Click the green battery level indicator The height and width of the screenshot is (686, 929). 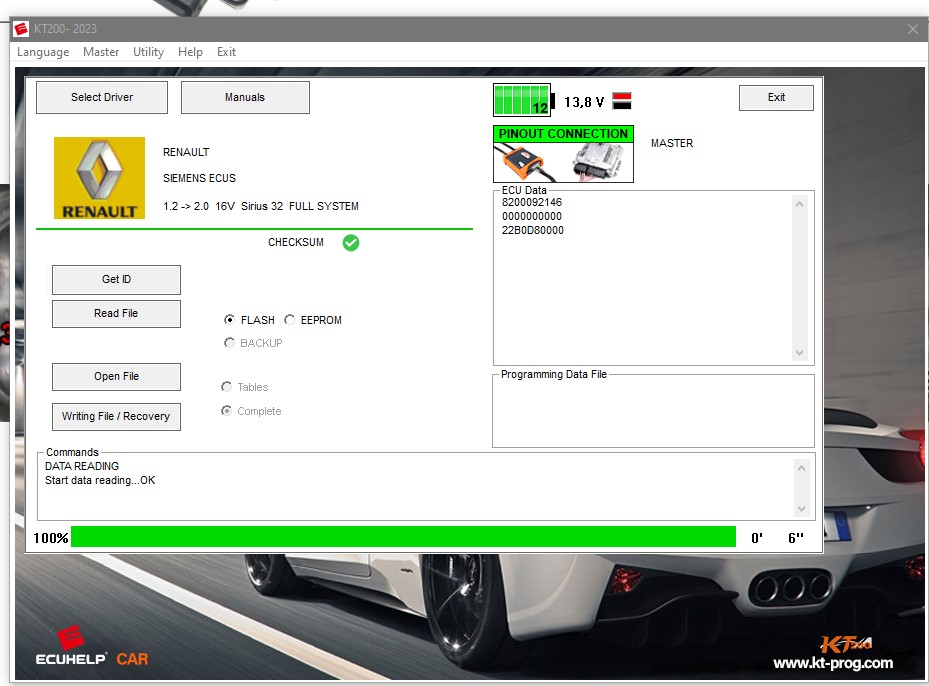click(x=521, y=101)
